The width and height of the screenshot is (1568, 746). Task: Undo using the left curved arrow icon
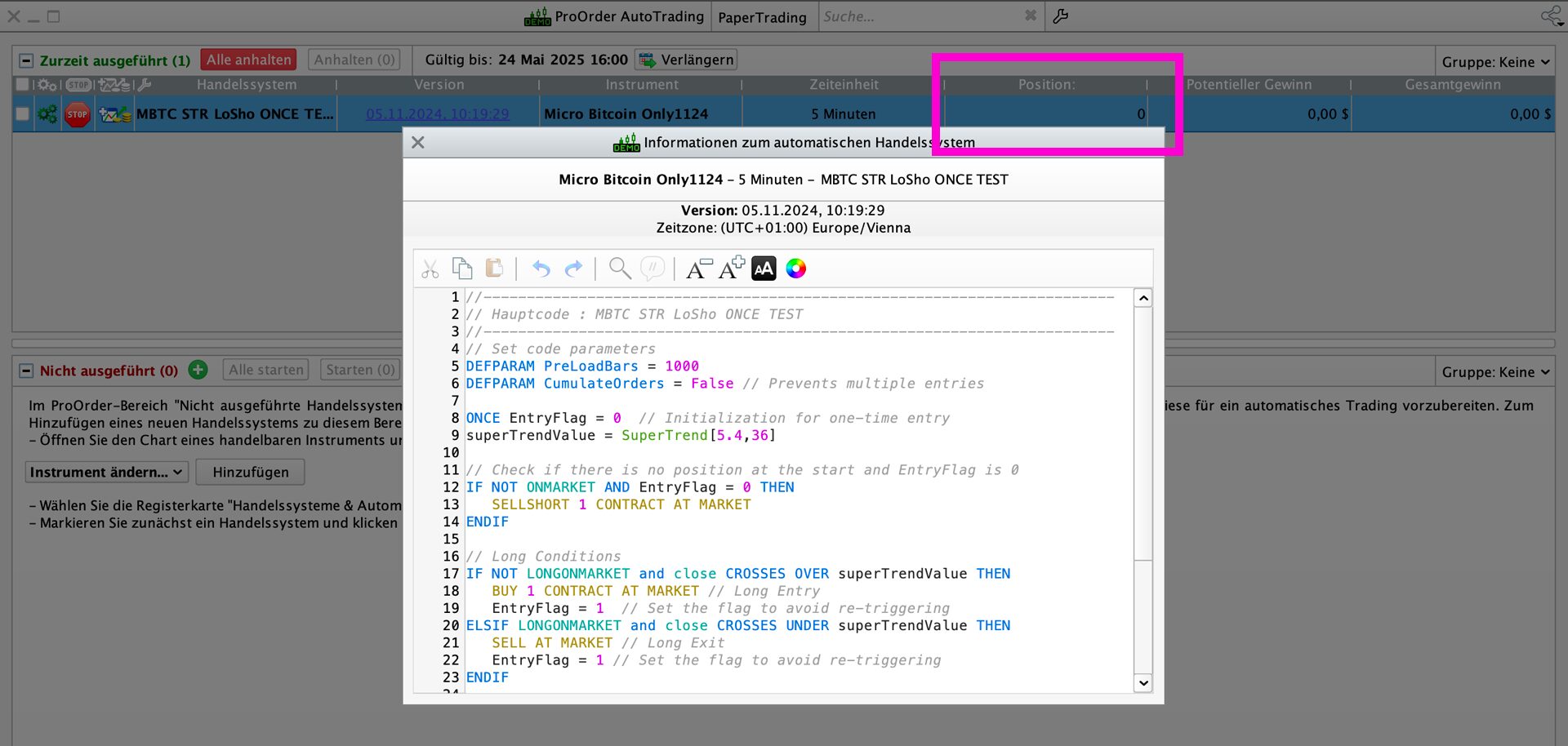541,269
